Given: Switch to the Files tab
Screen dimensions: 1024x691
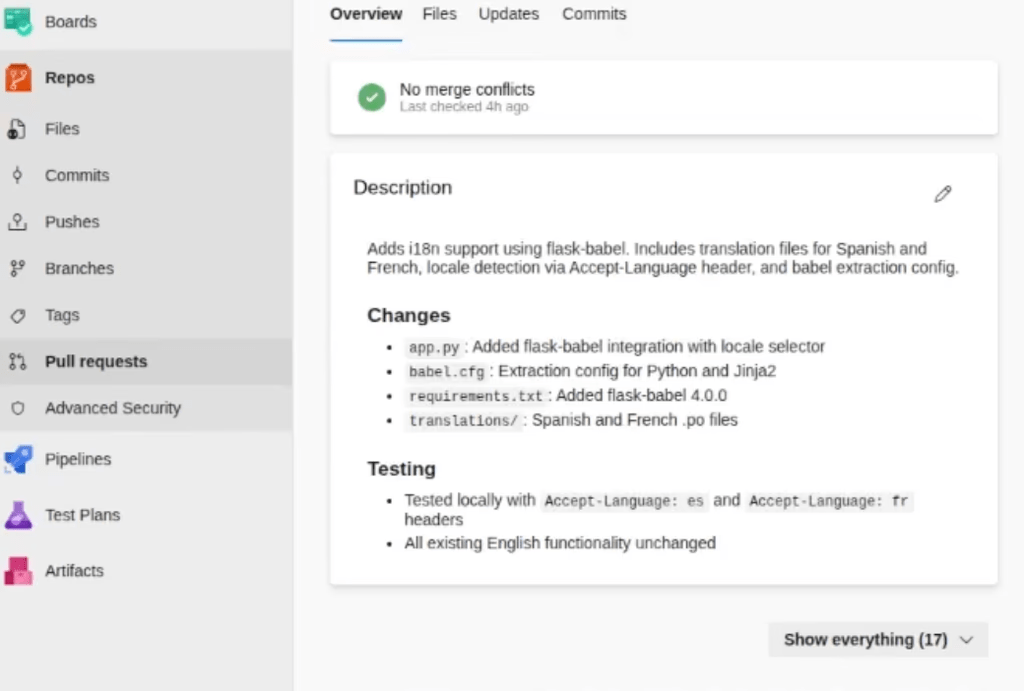Looking at the screenshot, I should coord(439,14).
